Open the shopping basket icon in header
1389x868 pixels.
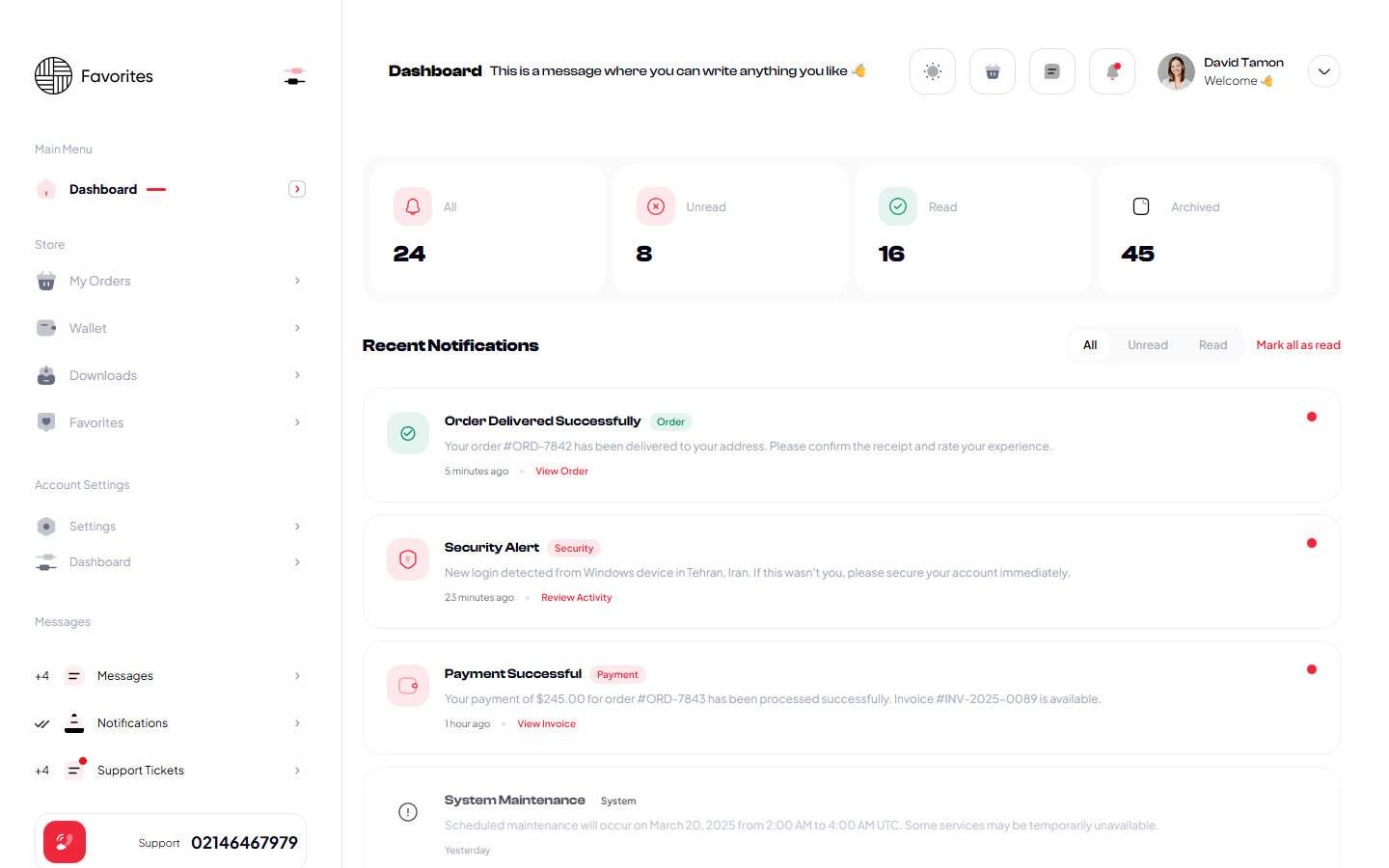992,71
